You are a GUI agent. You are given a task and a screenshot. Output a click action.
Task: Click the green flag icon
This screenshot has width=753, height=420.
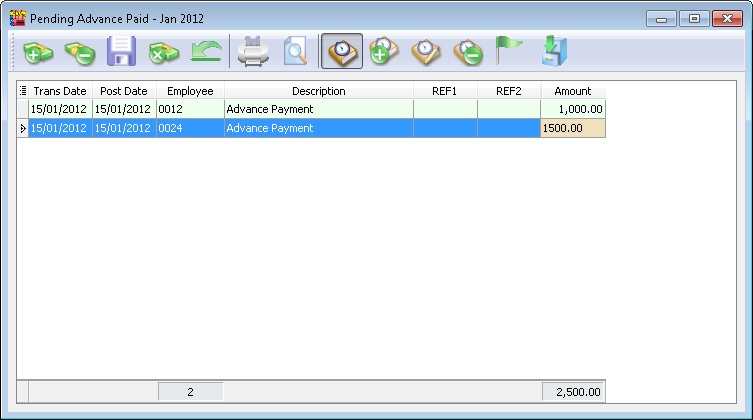click(x=510, y=51)
